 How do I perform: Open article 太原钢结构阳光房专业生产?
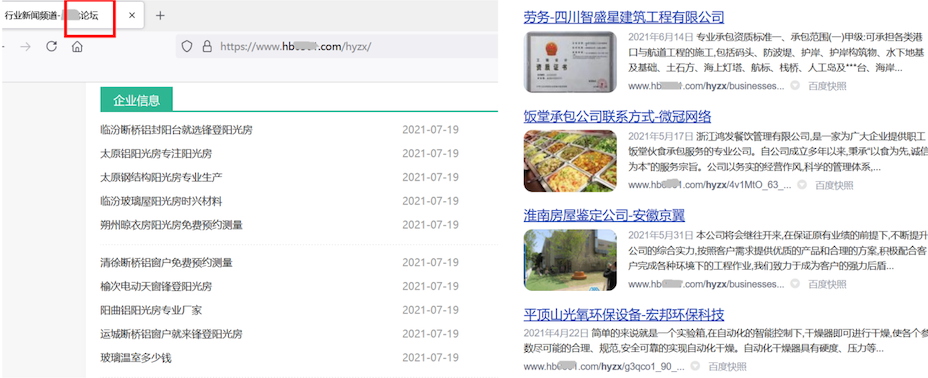point(162,177)
